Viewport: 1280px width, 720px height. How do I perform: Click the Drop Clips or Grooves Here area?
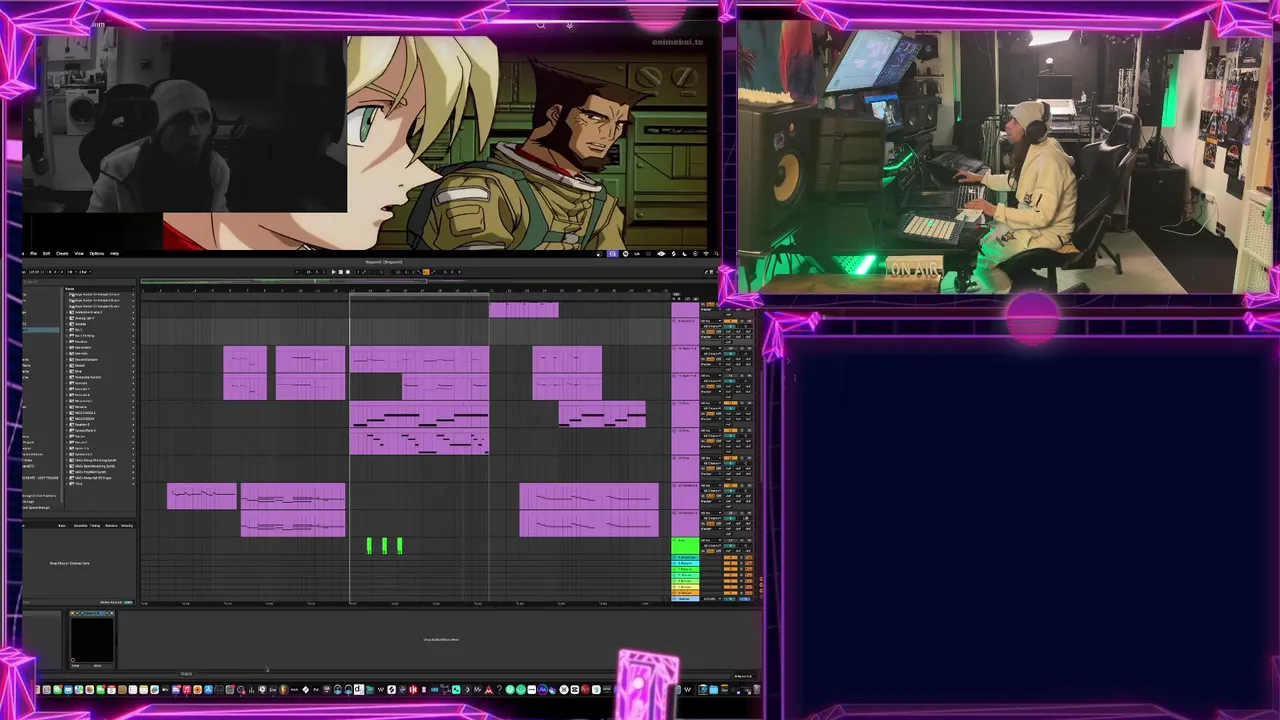[70, 563]
